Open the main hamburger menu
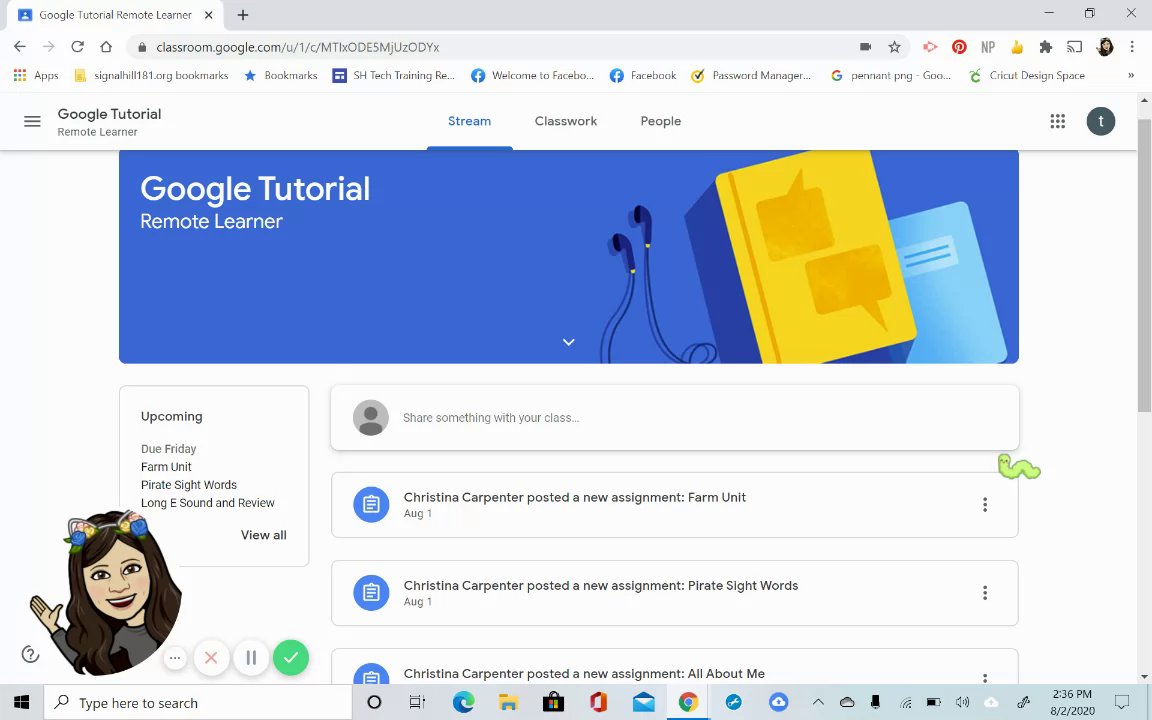 click(32, 121)
